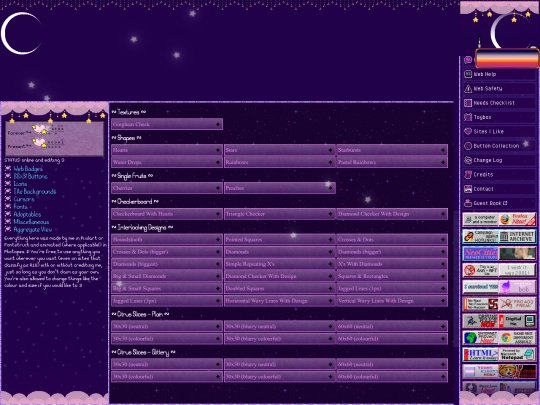Image resolution: width=540 pixels, height=405 pixels.
Task: Open the Contact page in sidebar
Action: [499, 189]
